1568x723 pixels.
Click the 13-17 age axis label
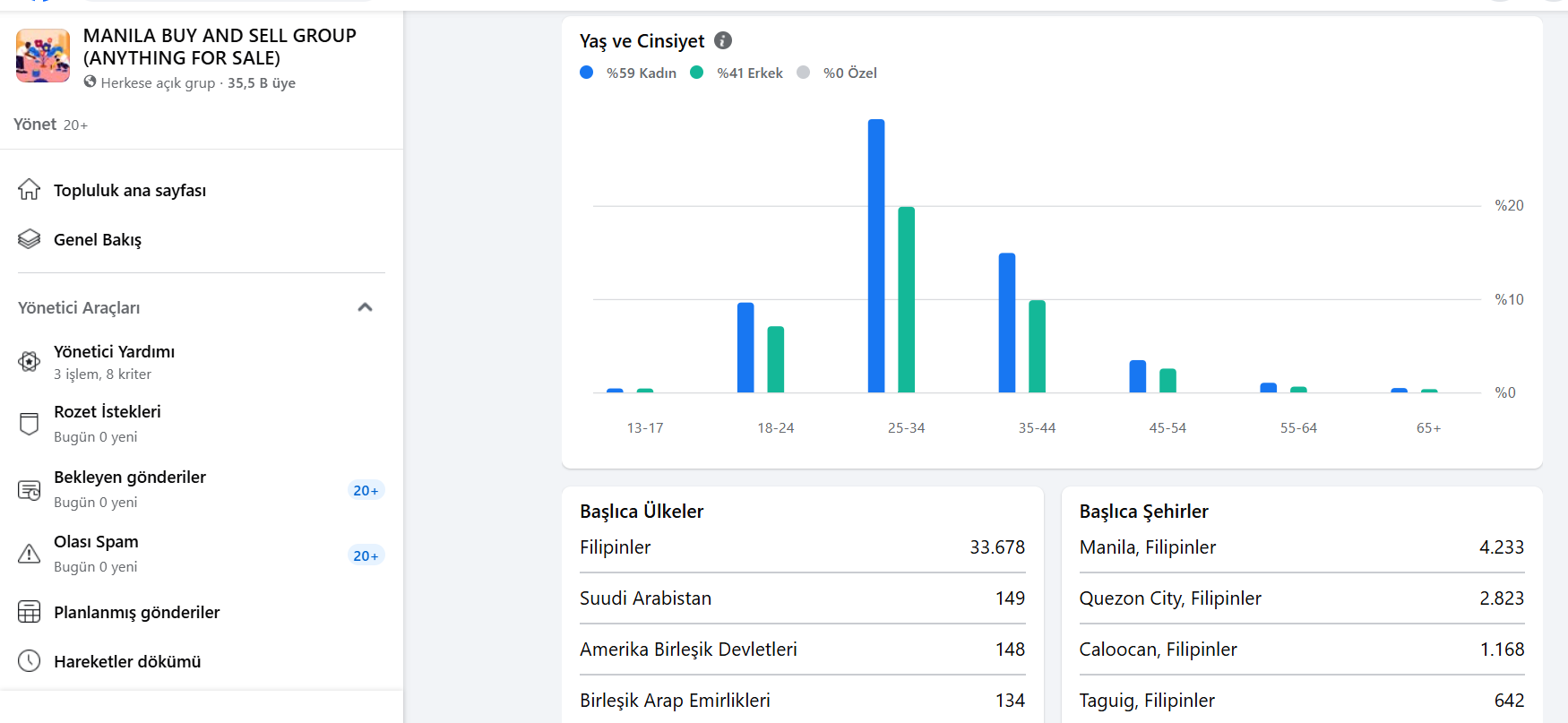645,428
